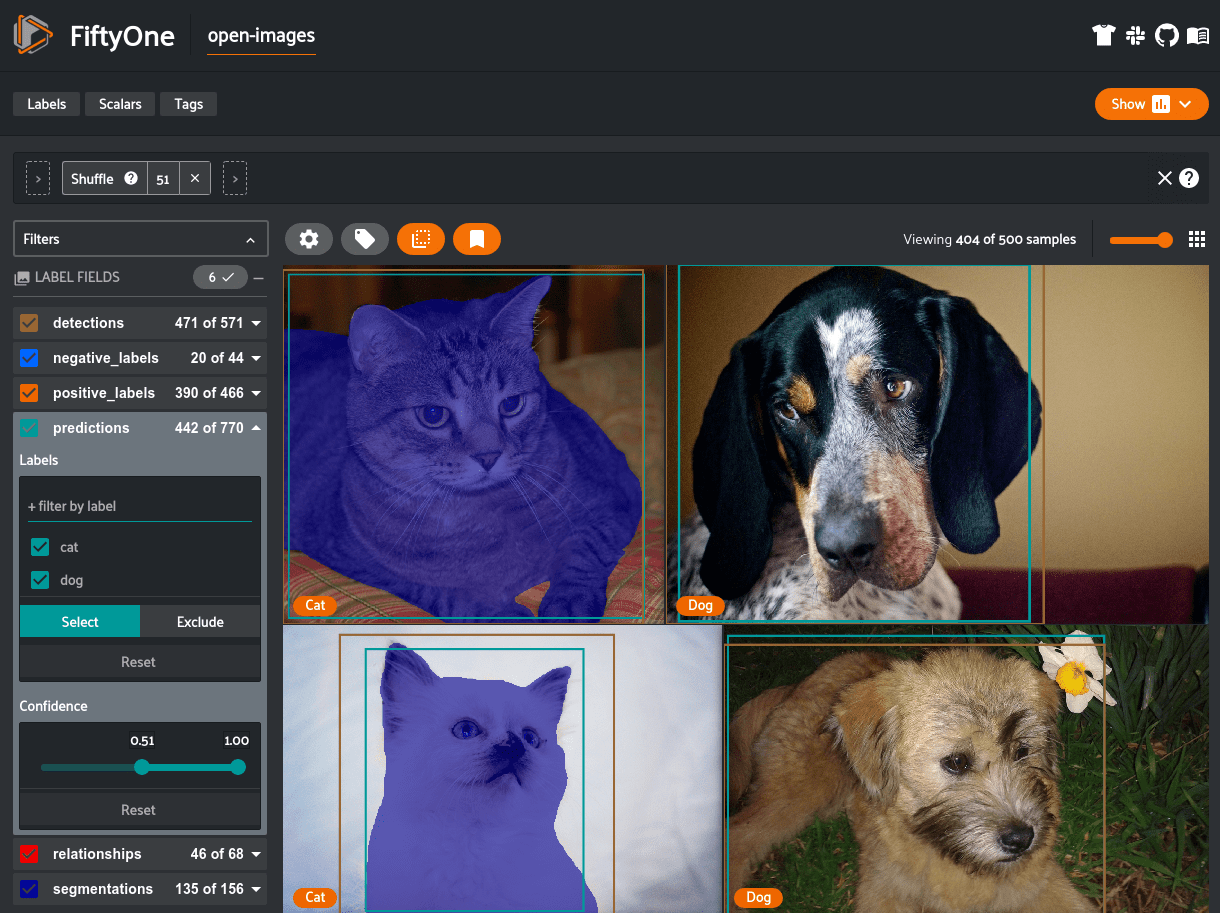Click the help question mark icon
1220x913 pixels.
click(1189, 178)
